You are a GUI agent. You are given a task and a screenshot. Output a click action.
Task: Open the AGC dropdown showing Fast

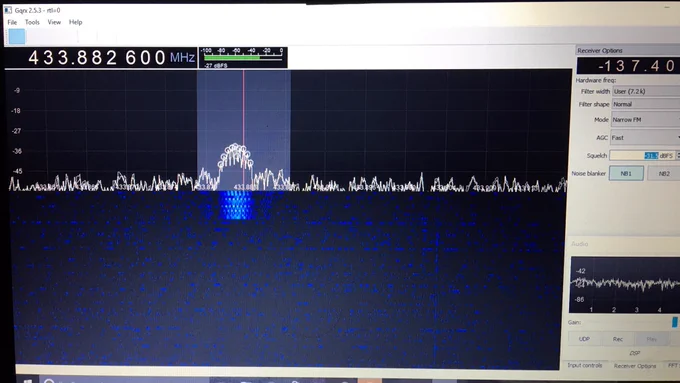(646, 137)
